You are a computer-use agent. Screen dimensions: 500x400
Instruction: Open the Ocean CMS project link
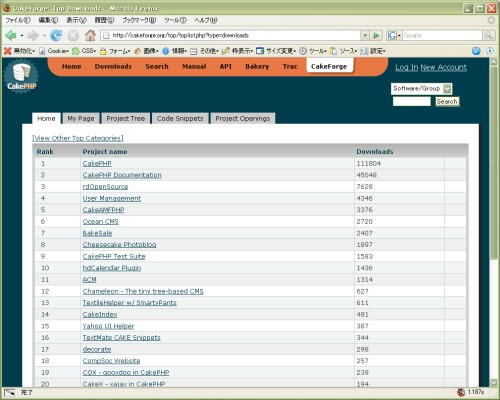coord(101,221)
